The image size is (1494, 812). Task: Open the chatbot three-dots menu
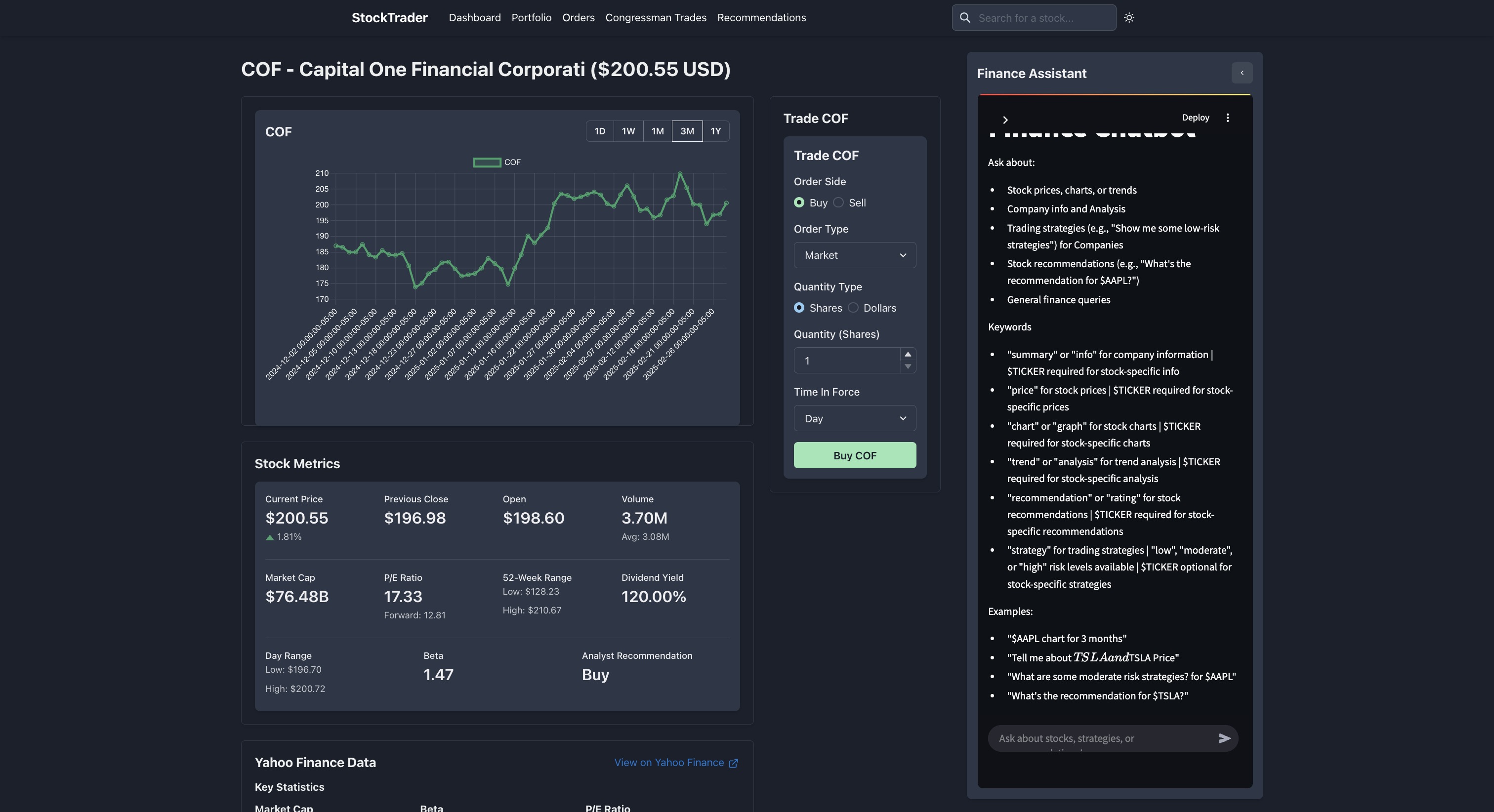tap(1227, 118)
